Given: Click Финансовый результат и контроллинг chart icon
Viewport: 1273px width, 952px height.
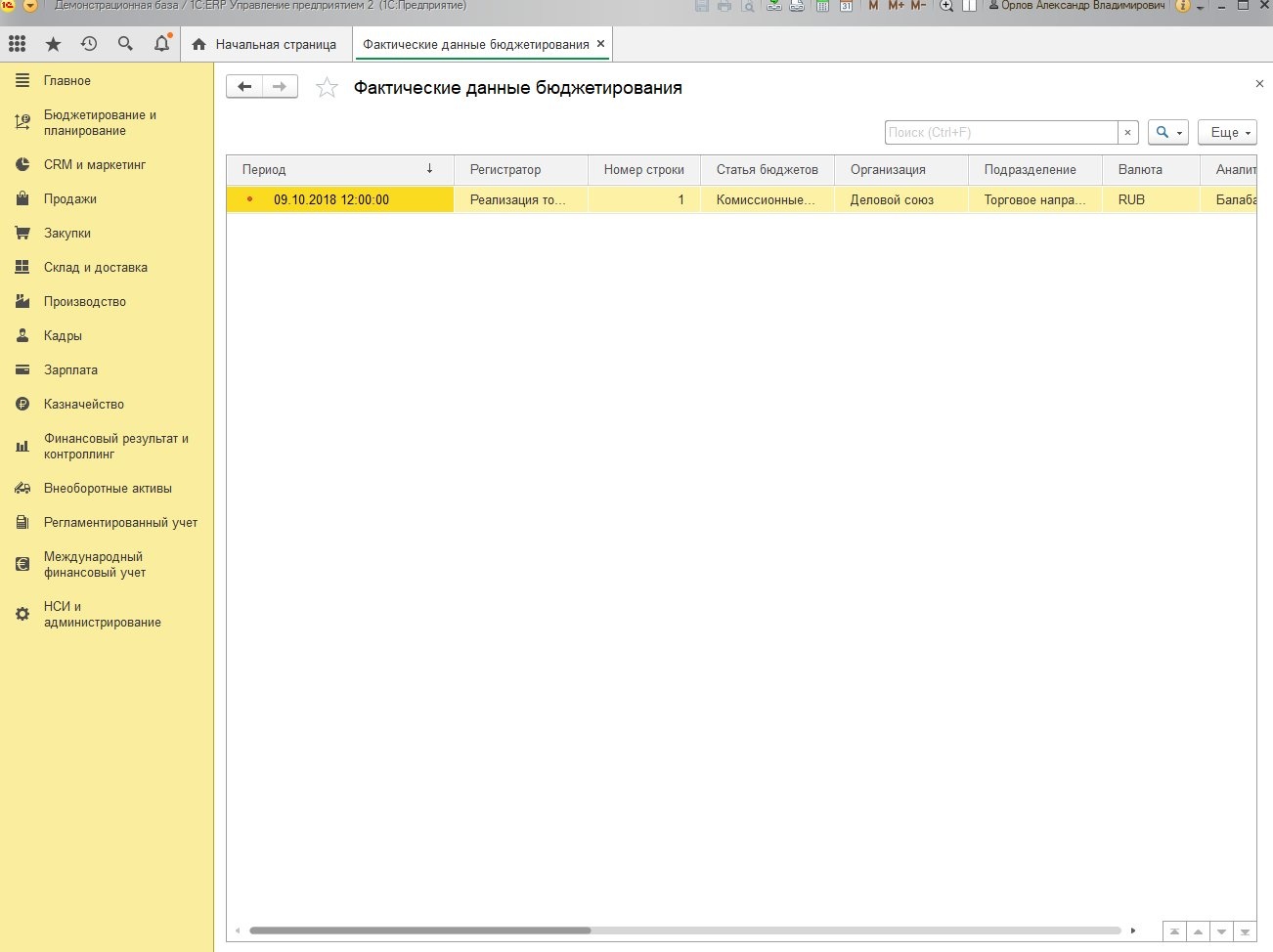Looking at the screenshot, I should [x=22, y=447].
